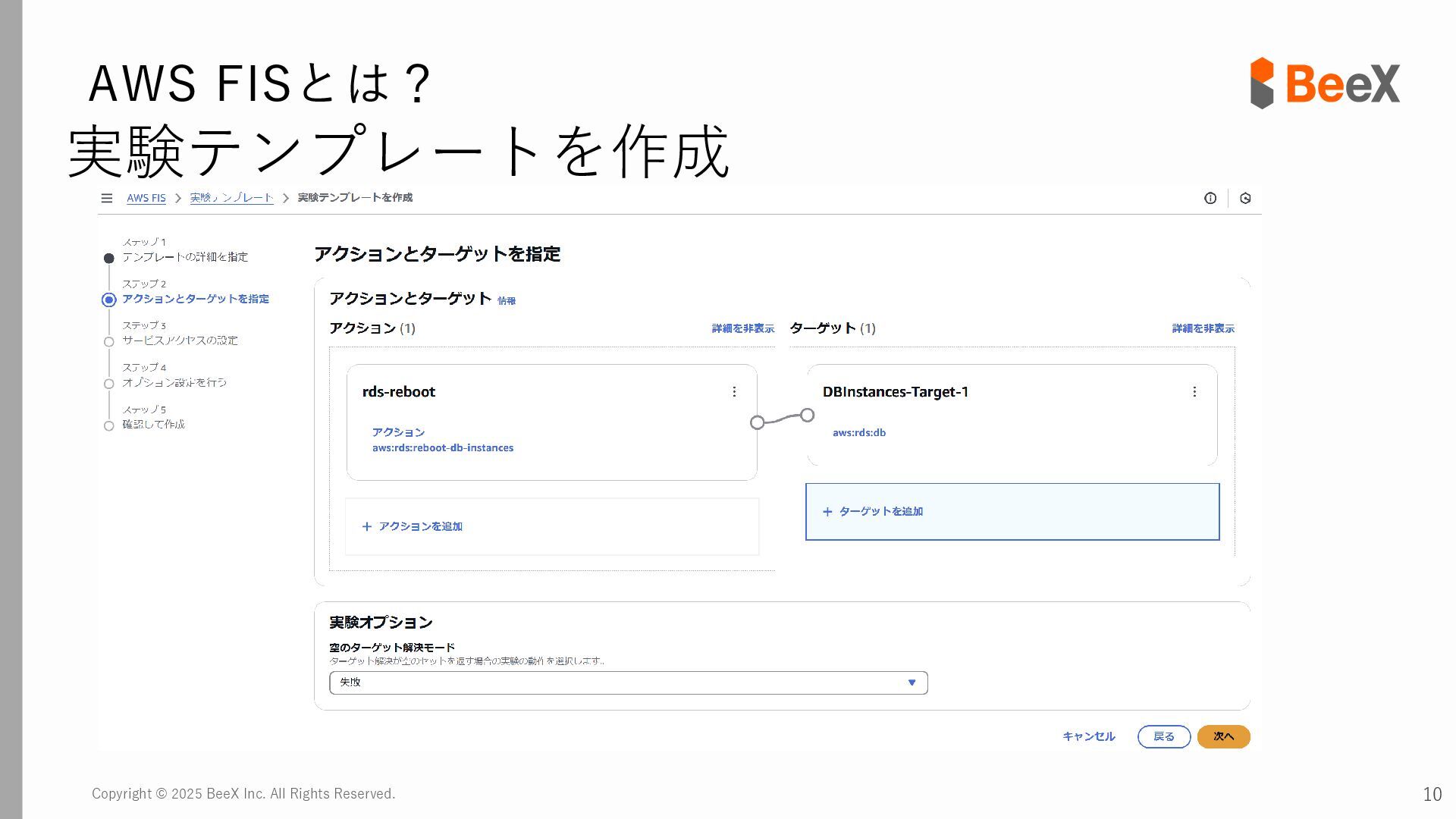
Task: Hide action details via 詳細を非表示
Action: pos(743,328)
